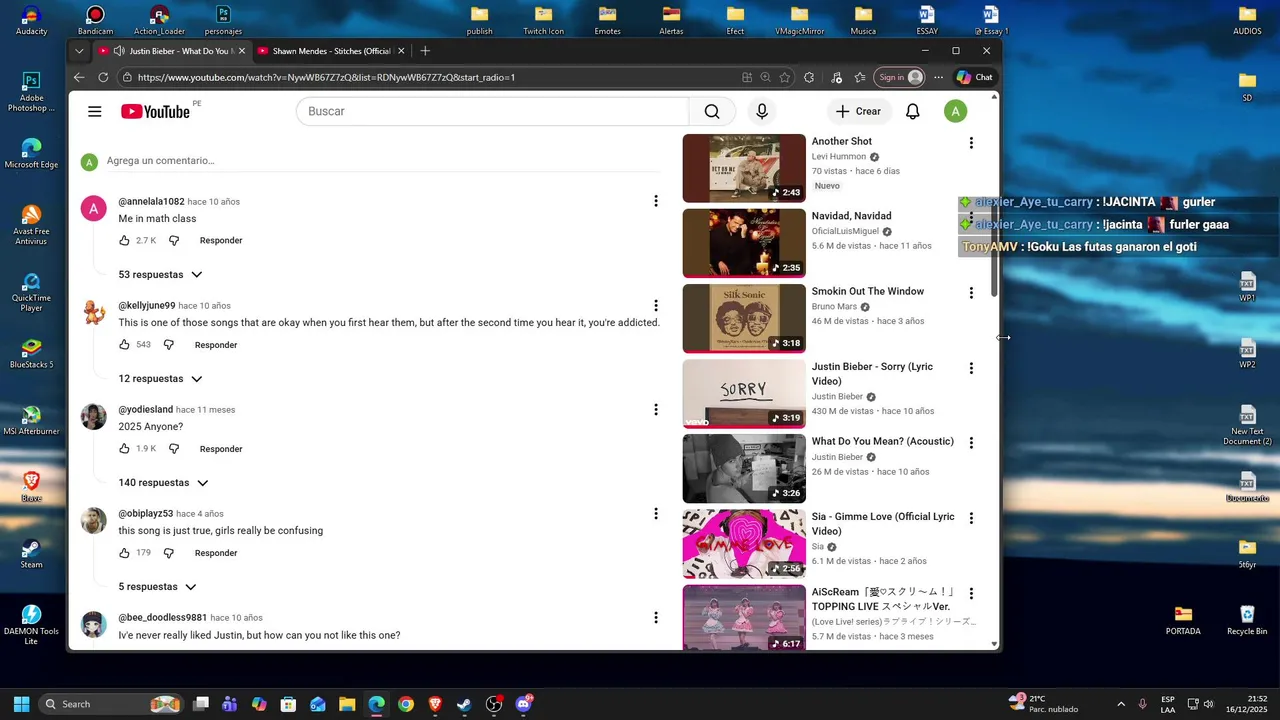Screen dimensions: 1280x720
Task: Open the volume control in system tray
Action: [1208, 704]
